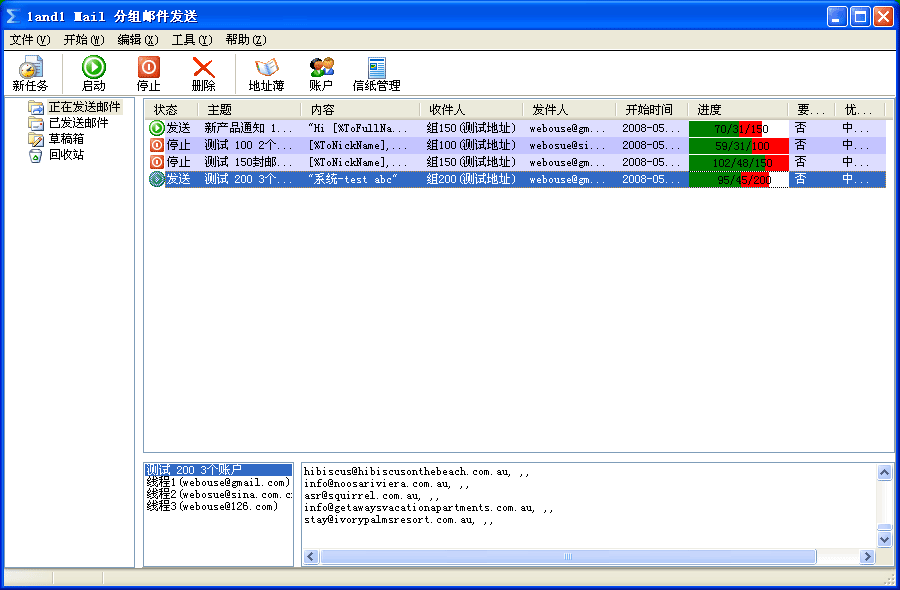
Task: Open the 地址薄 address book icon
Action: pyautogui.click(x=266, y=73)
